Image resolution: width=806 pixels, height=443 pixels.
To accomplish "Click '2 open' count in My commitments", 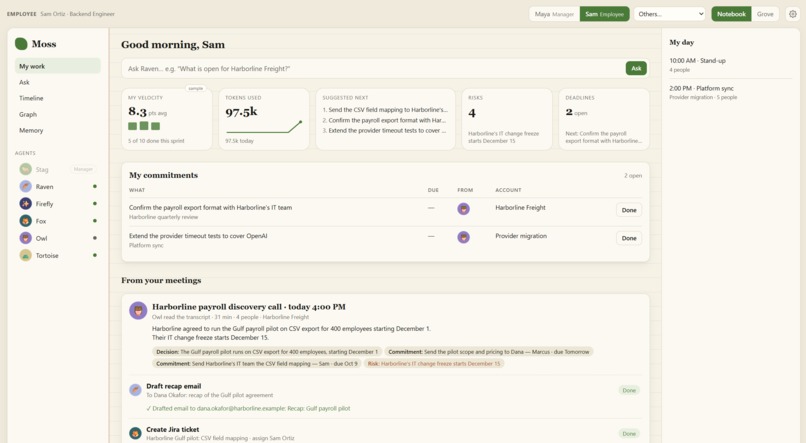I will pos(633,176).
